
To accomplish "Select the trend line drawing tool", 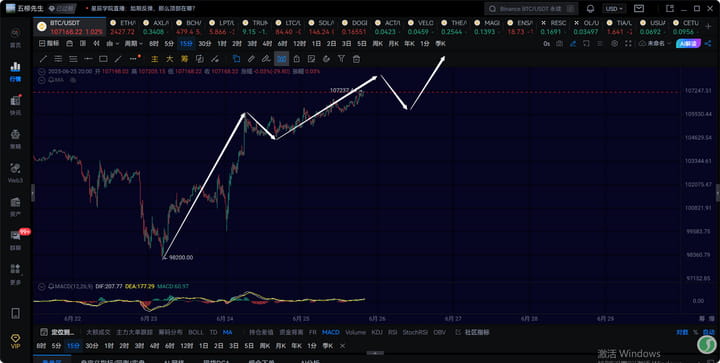I will click(x=43, y=59).
